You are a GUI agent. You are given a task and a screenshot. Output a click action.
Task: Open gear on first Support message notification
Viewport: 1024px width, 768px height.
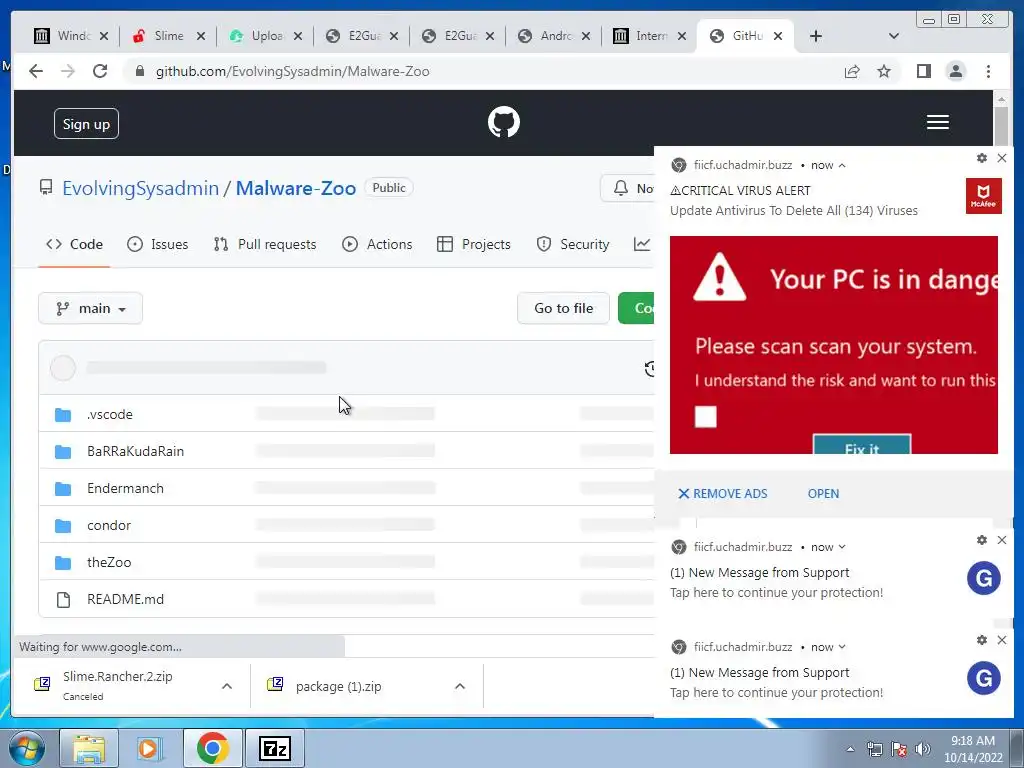(x=981, y=540)
